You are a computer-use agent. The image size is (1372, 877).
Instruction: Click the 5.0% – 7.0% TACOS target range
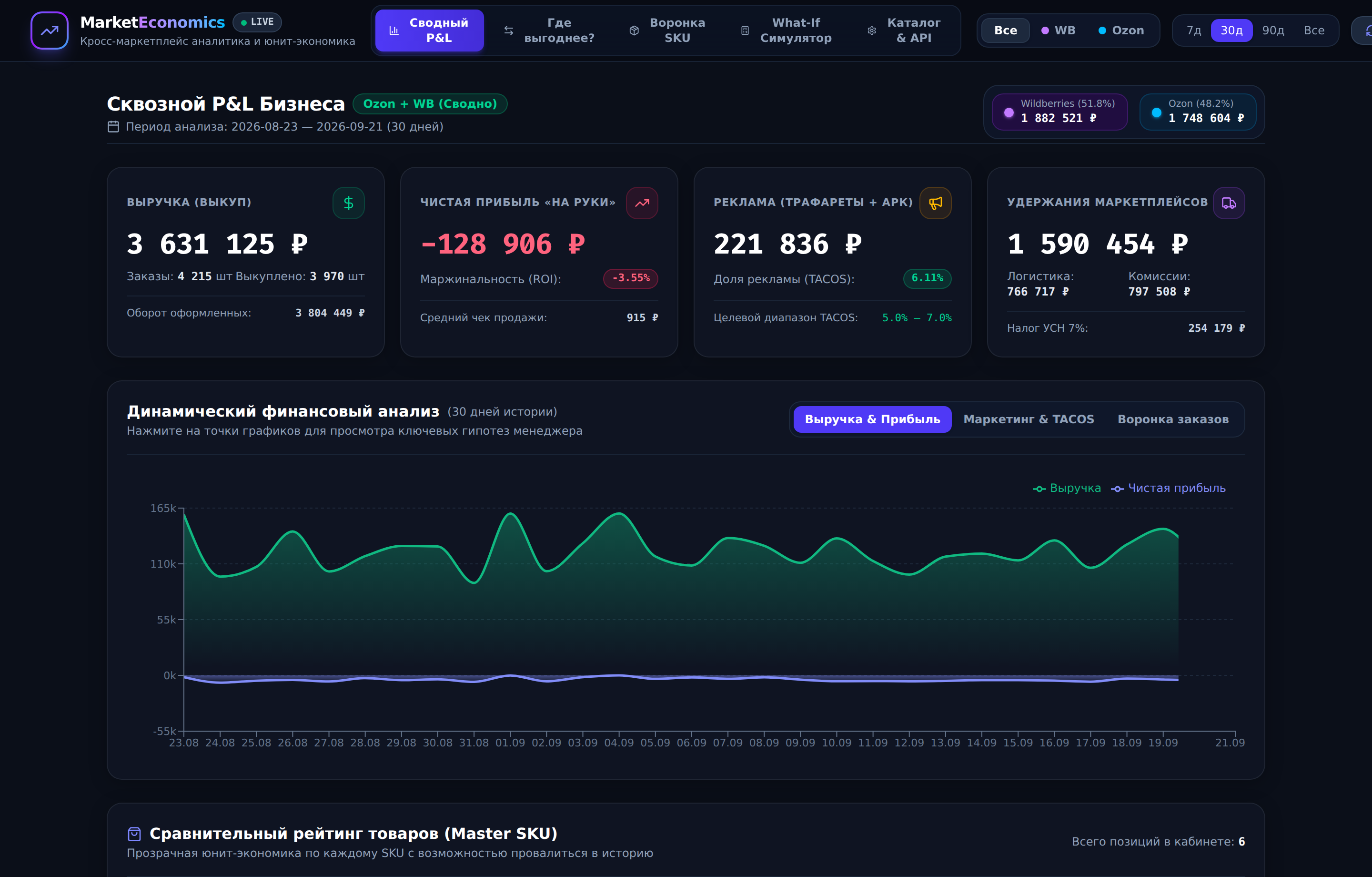[x=916, y=317]
